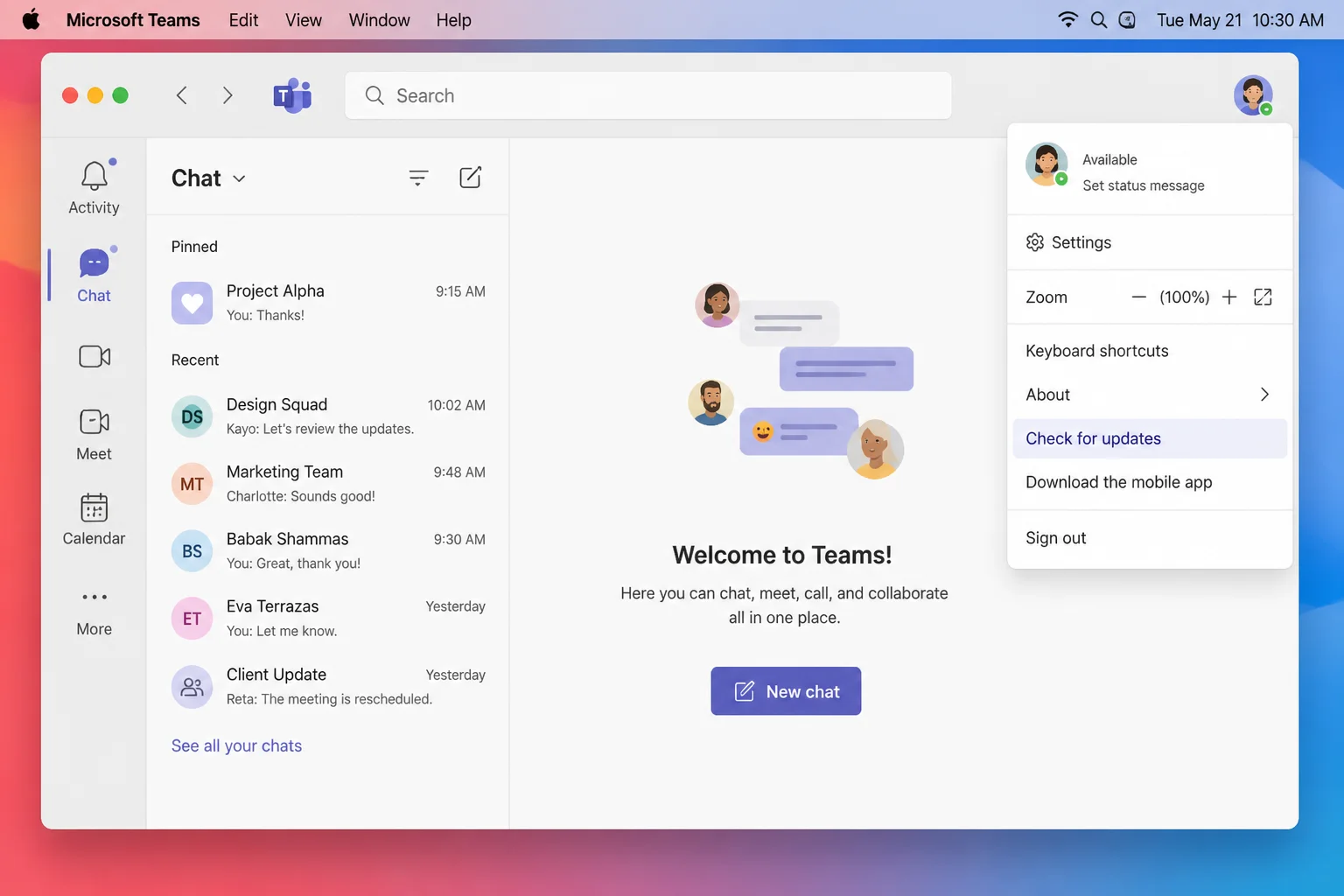Click the Settings gear icon

(1035, 242)
